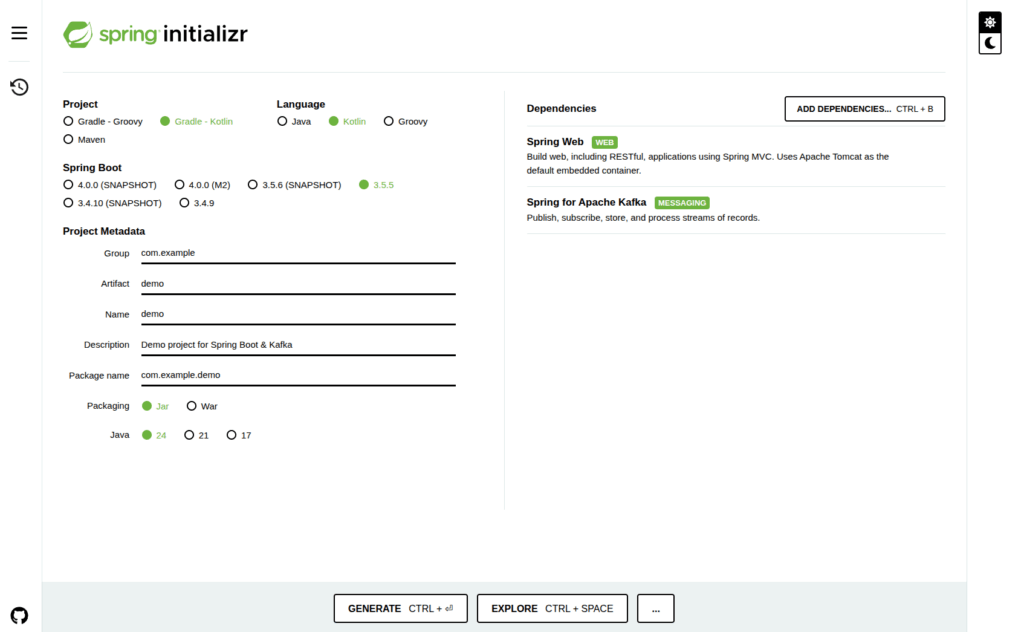Click the Generate button

[400, 608]
